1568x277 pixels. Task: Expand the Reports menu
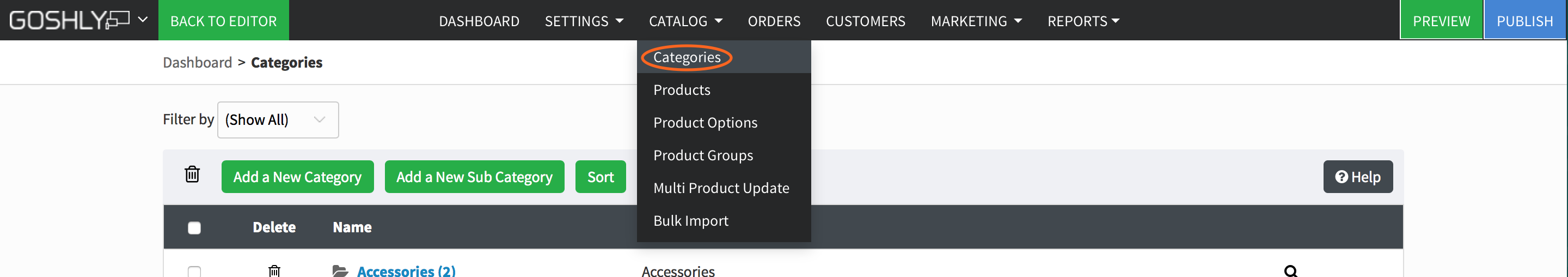point(1083,21)
